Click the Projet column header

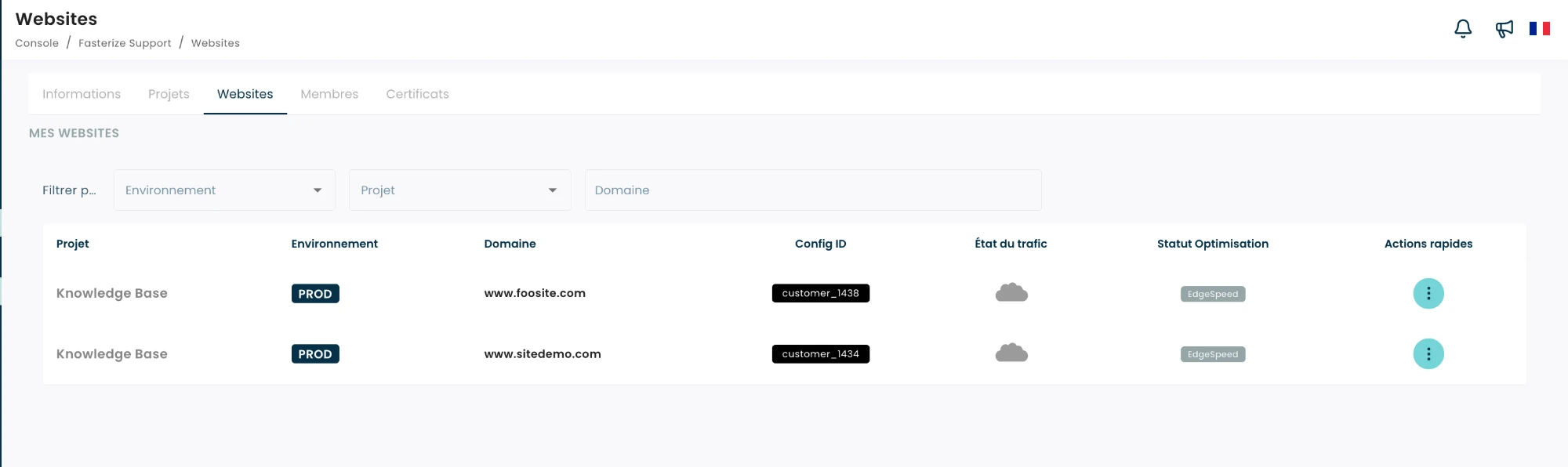click(73, 244)
